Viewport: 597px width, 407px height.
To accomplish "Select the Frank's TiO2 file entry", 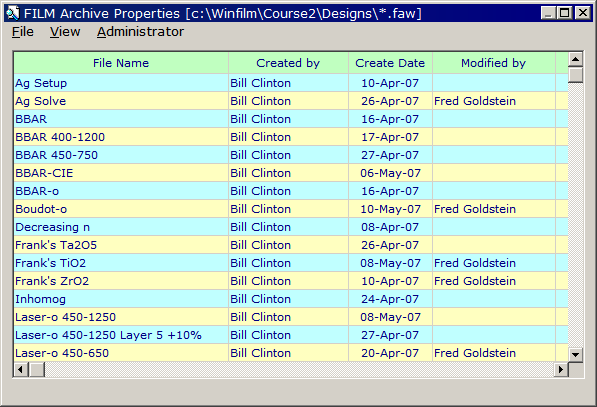I will 51,263.
